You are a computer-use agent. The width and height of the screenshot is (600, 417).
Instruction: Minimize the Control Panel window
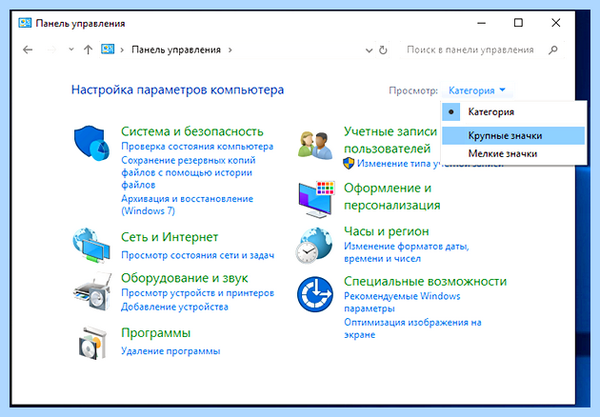click(x=481, y=23)
